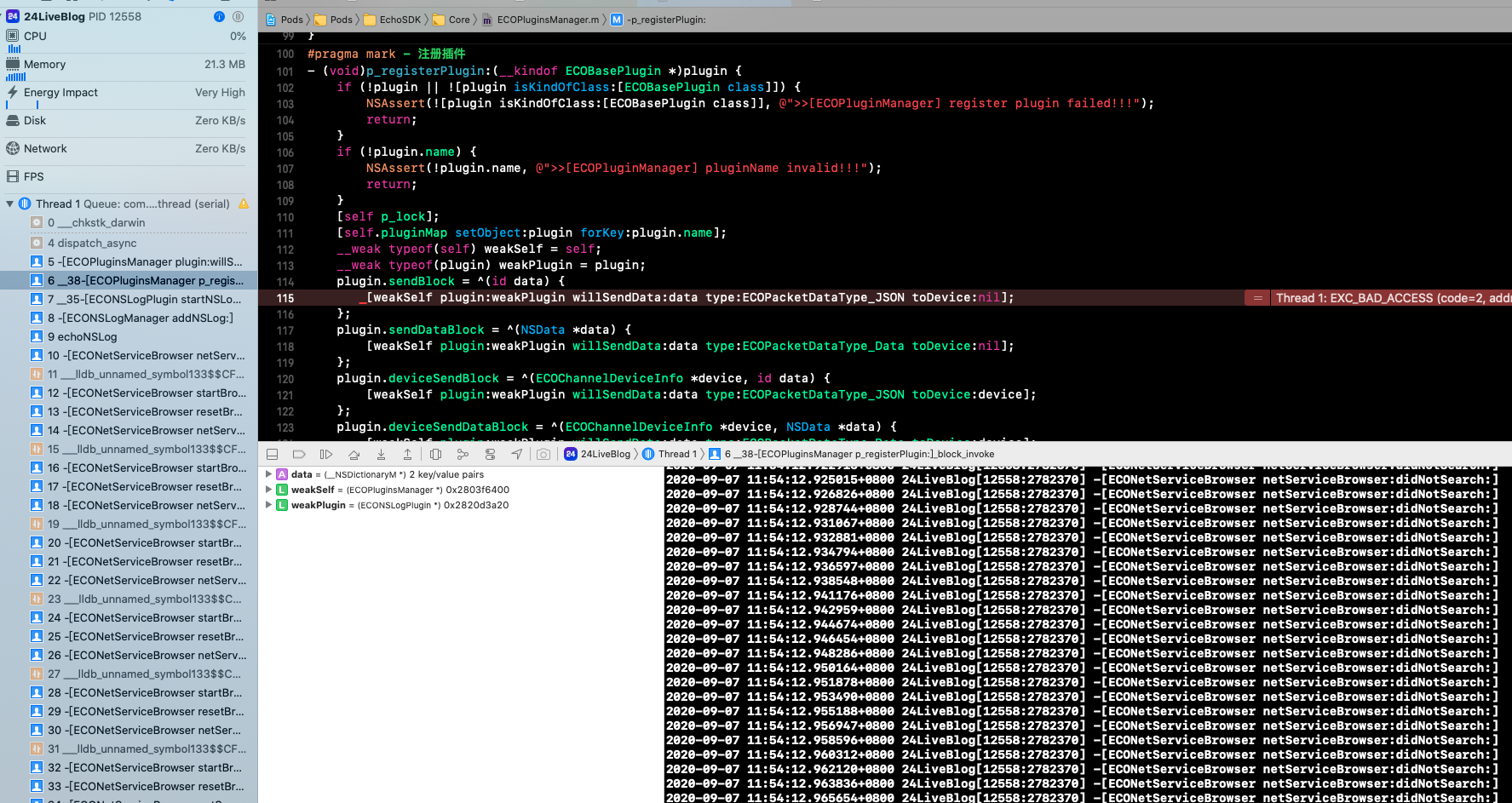Click p_lock call on line 110
This screenshot has height=803, width=1512.
coord(403,217)
